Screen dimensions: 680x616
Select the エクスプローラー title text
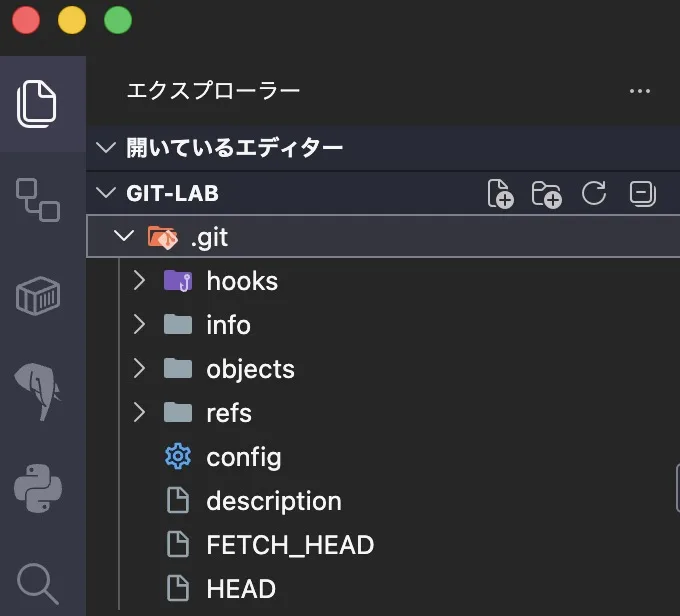(213, 91)
